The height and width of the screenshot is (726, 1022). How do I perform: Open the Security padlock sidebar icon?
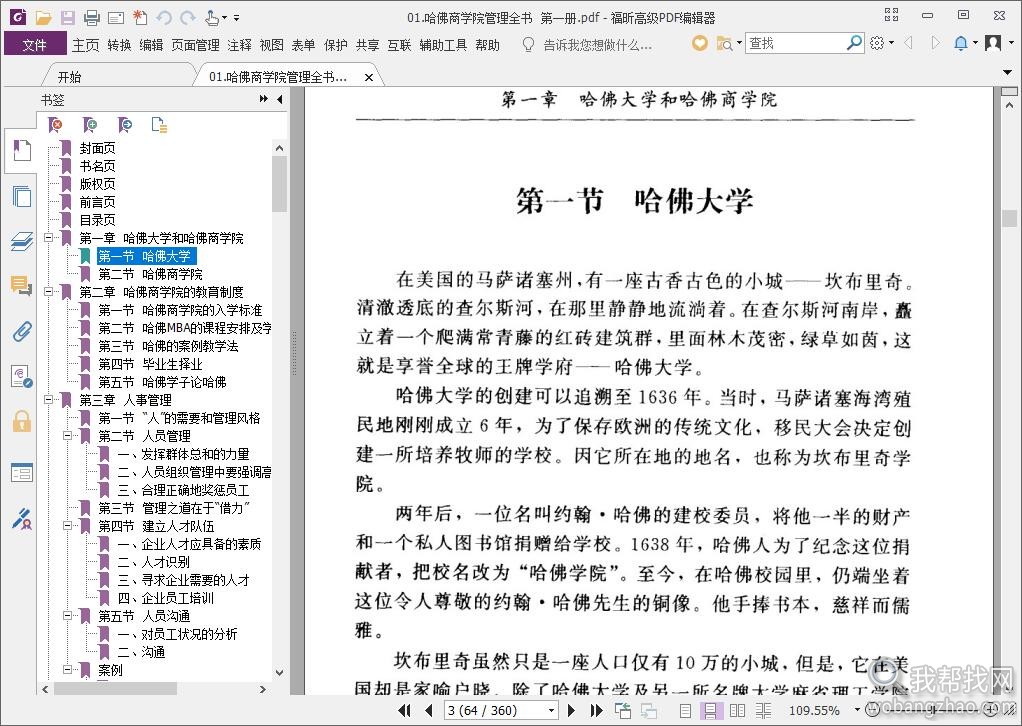click(22, 421)
